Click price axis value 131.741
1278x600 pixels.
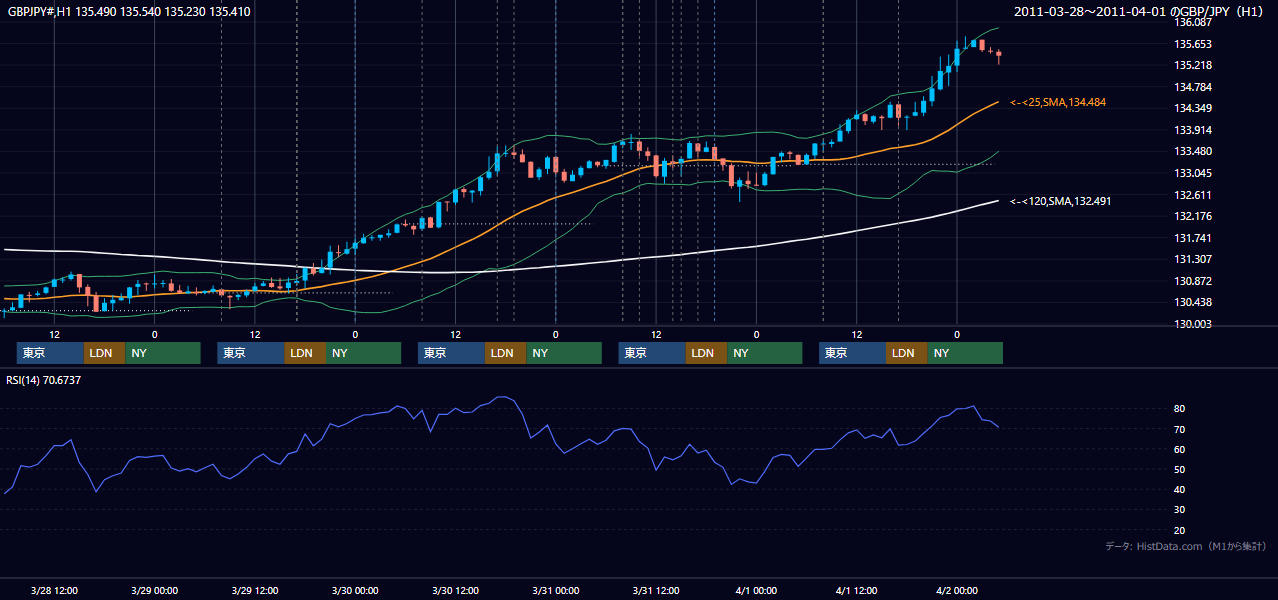coord(1193,238)
